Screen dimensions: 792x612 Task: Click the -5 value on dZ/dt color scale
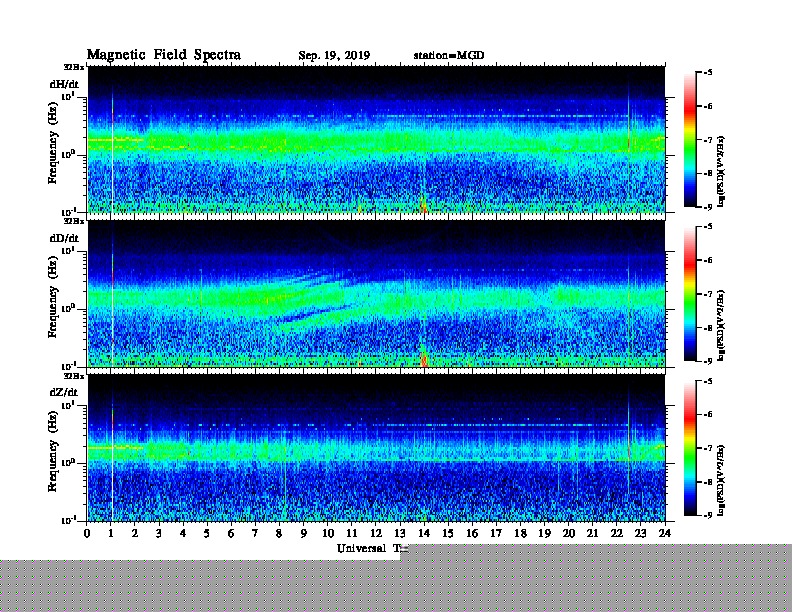(708, 381)
